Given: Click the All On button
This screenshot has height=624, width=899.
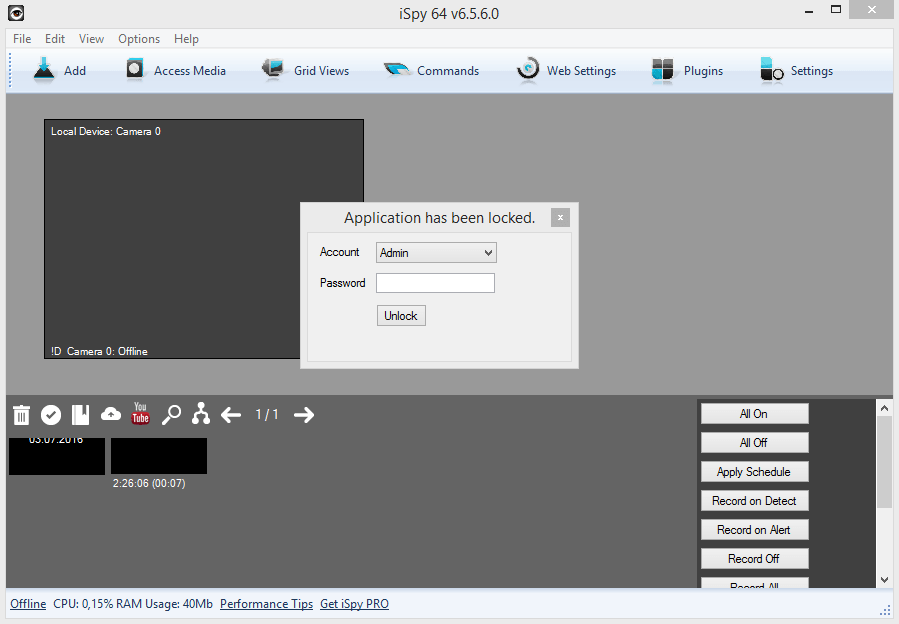Looking at the screenshot, I should (x=755, y=414).
